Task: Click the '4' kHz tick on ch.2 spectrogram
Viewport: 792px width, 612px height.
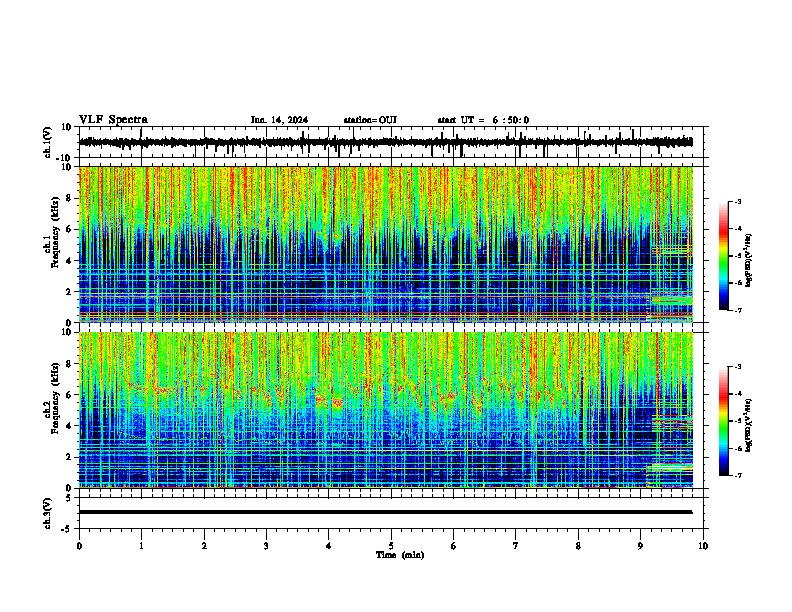Action: (69, 426)
